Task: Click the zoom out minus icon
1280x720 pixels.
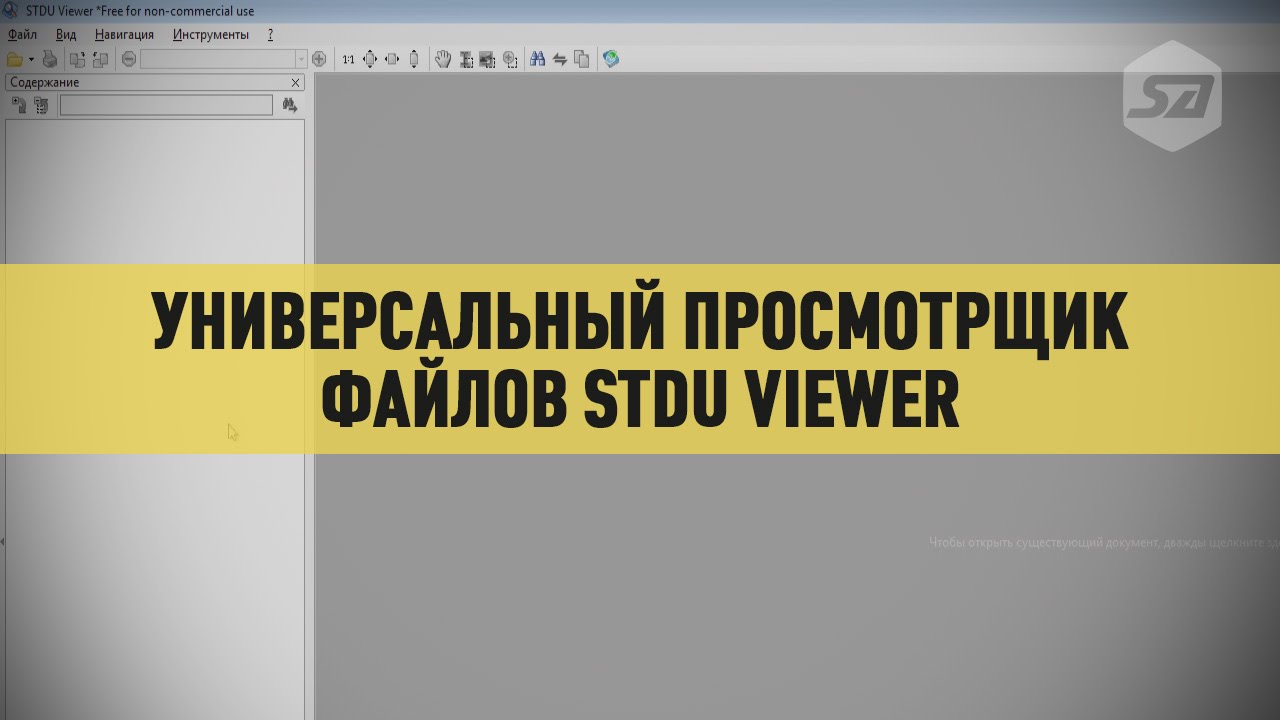Action: click(129, 59)
